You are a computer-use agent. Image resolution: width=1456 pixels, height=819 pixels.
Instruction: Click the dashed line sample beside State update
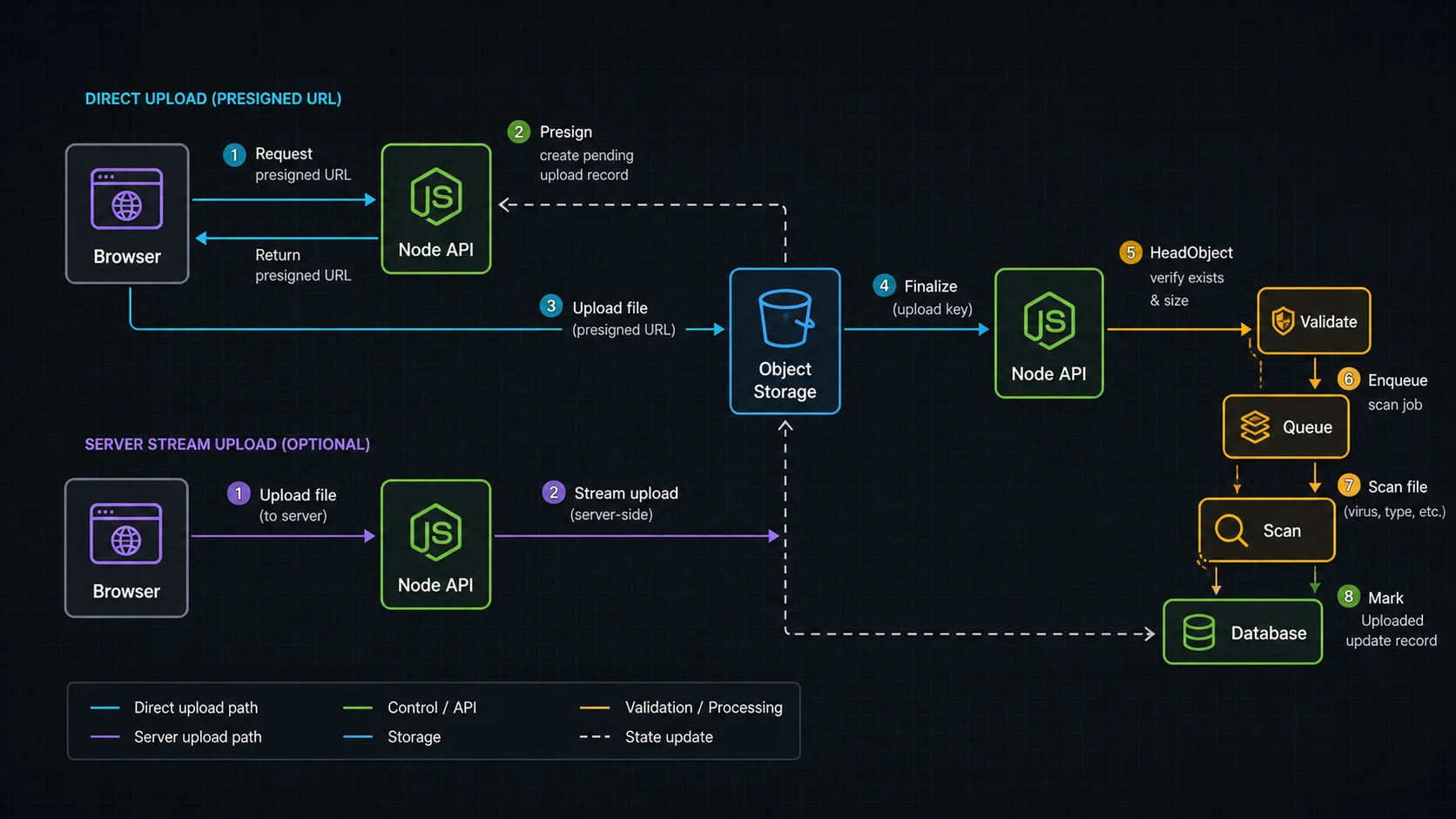595,736
